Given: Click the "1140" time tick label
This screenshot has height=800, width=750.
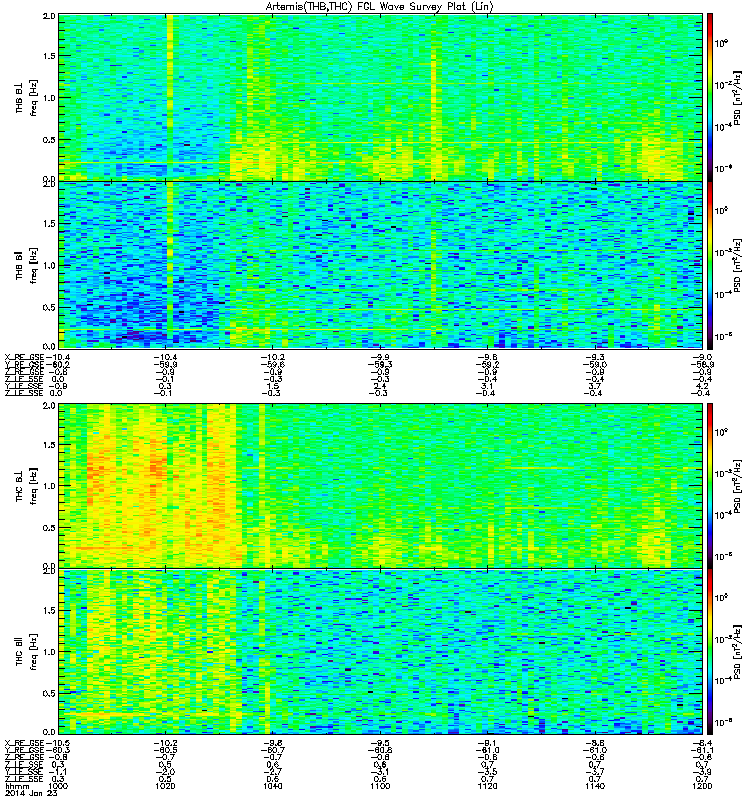Looking at the screenshot, I should pos(595,786).
